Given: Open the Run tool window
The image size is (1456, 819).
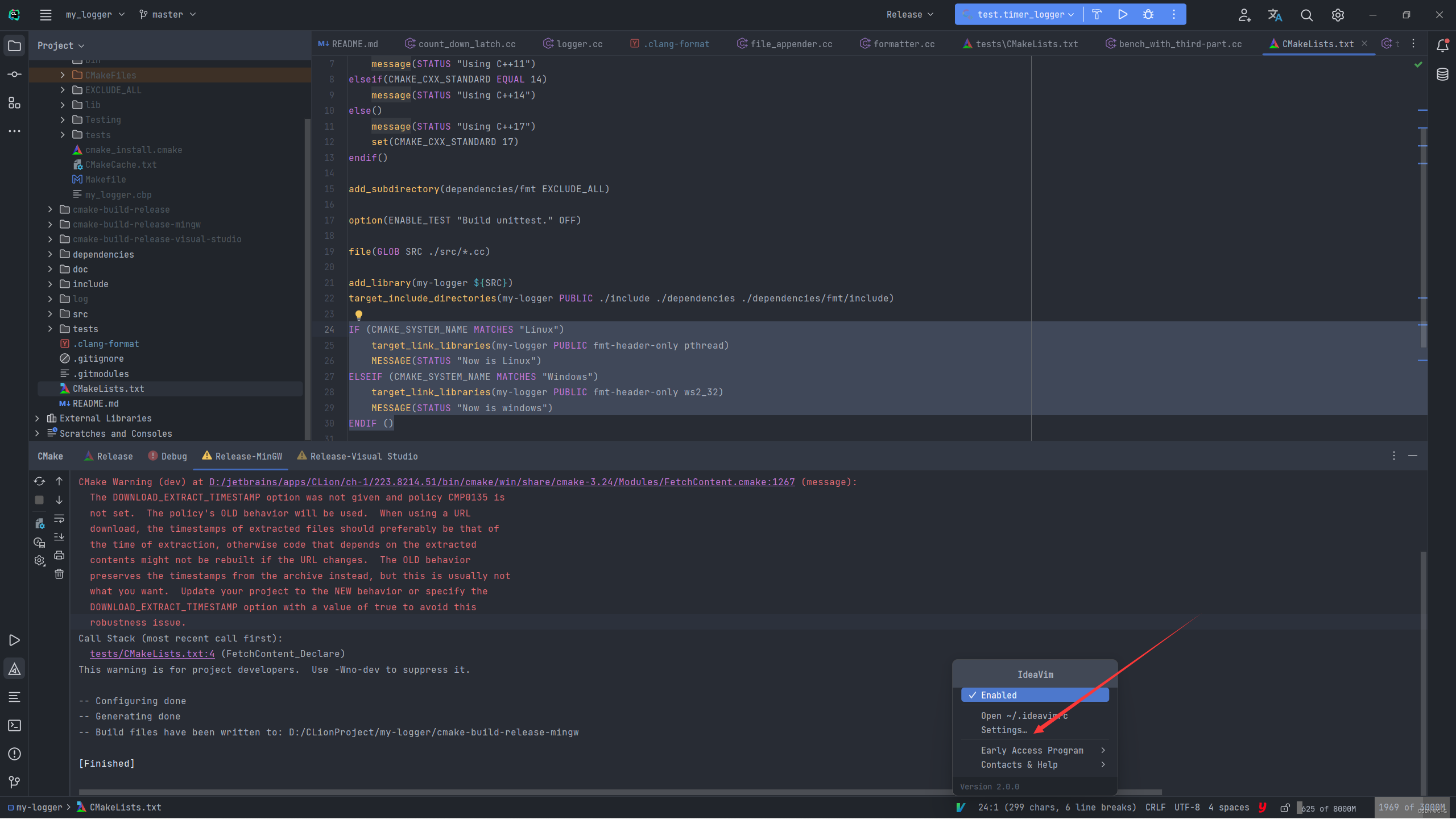Looking at the screenshot, I should [x=15, y=640].
